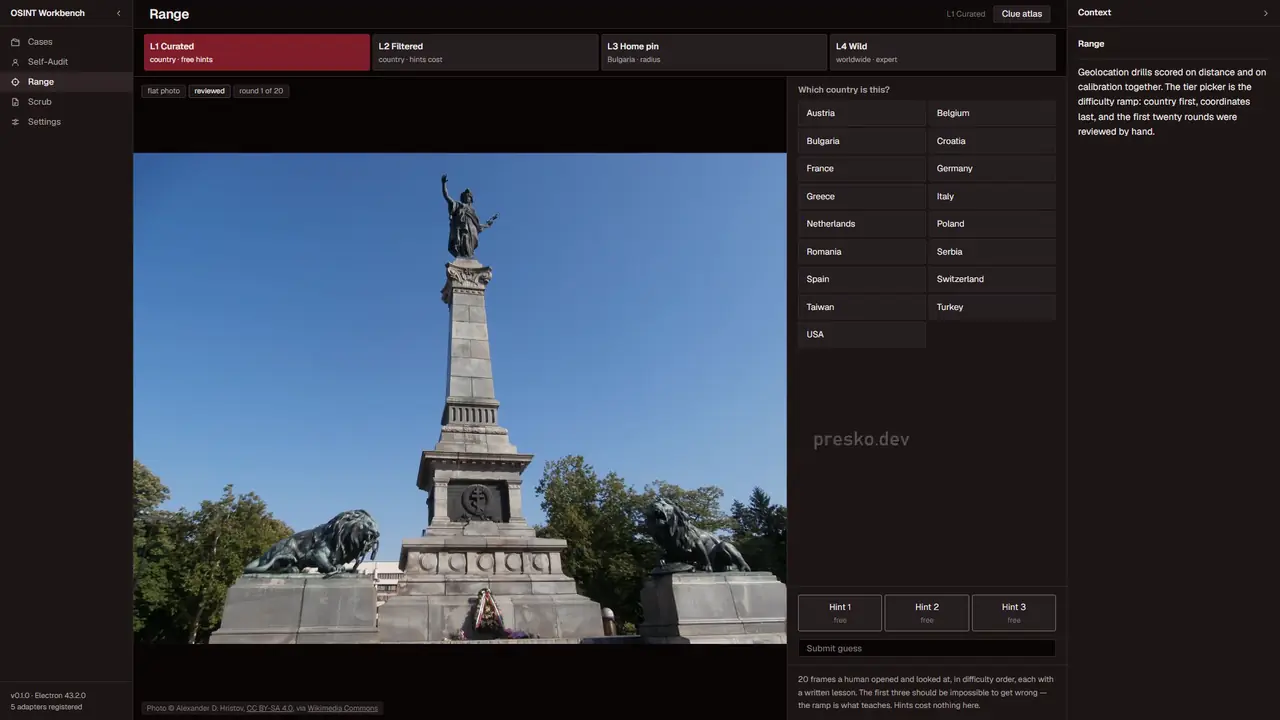Image resolution: width=1280 pixels, height=720 pixels.
Task: Choose Bulgaria as the answer
Action: 862,141
